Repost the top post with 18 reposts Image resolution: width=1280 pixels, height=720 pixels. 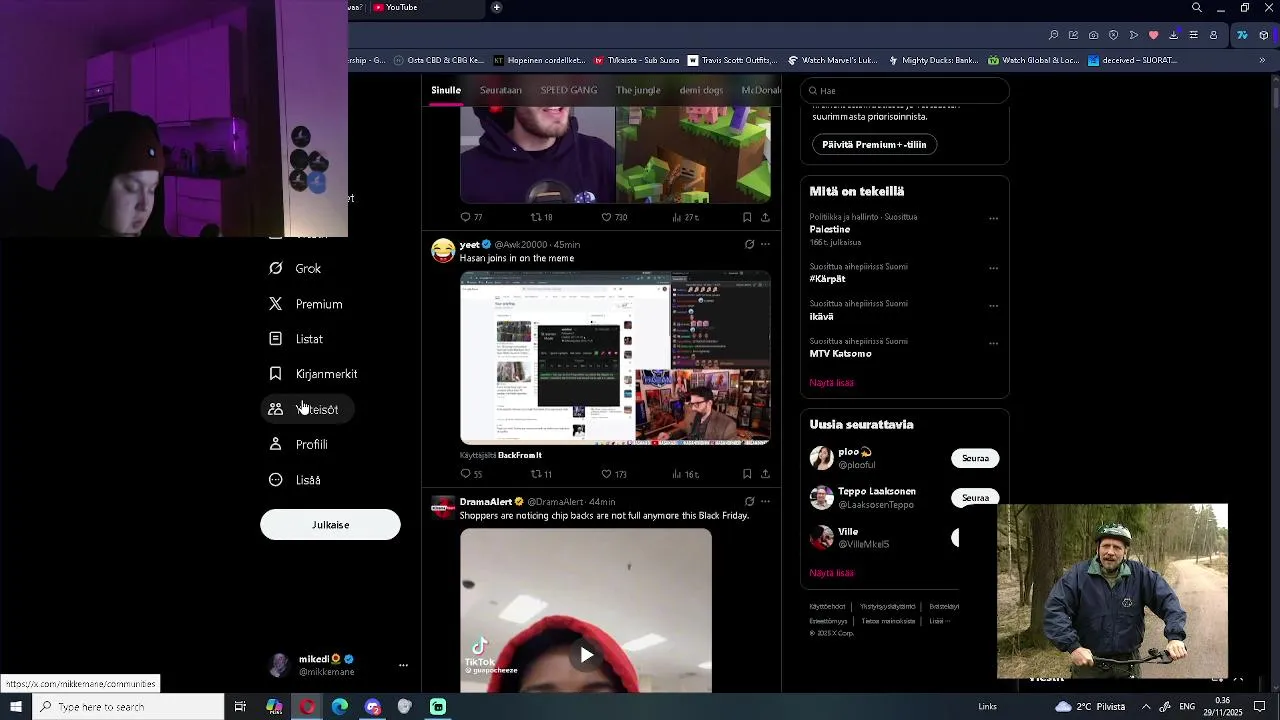[x=536, y=217]
